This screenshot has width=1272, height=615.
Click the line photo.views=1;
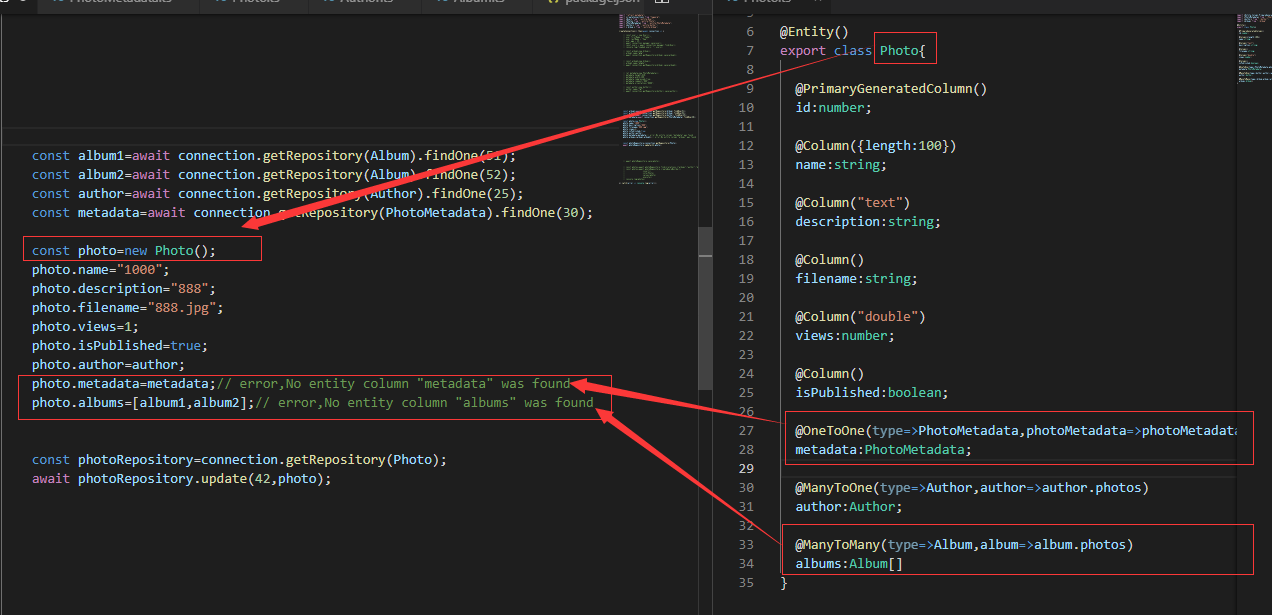click(x=86, y=326)
